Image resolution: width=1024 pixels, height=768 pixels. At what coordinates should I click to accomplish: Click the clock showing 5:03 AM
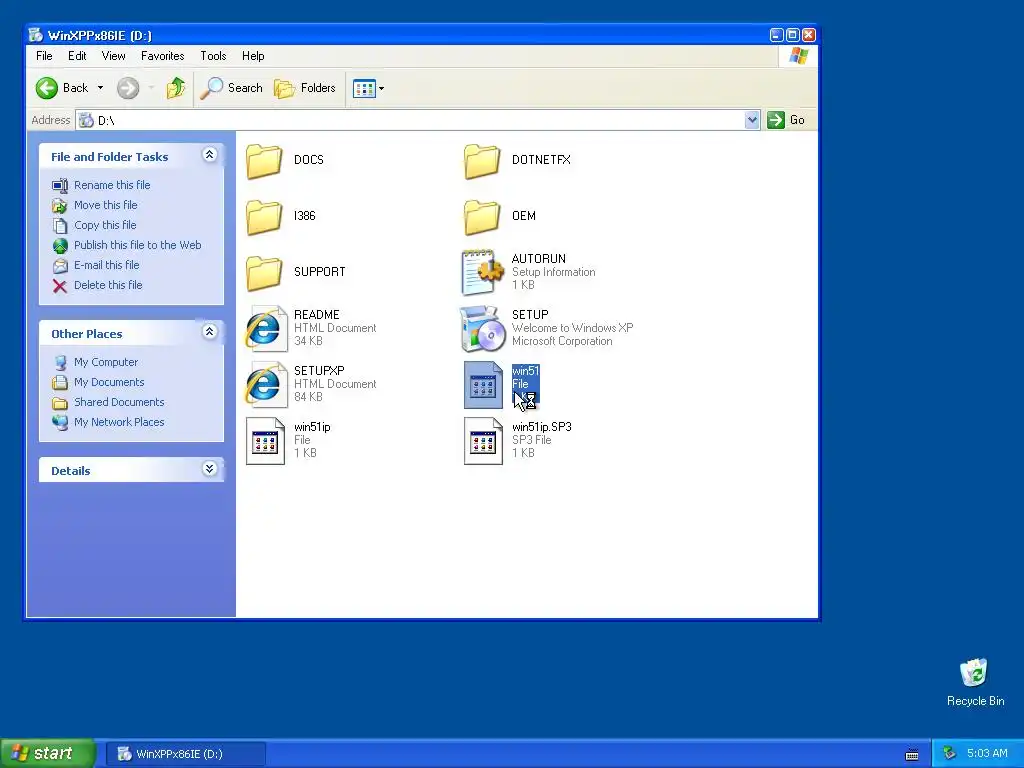[987, 754]
